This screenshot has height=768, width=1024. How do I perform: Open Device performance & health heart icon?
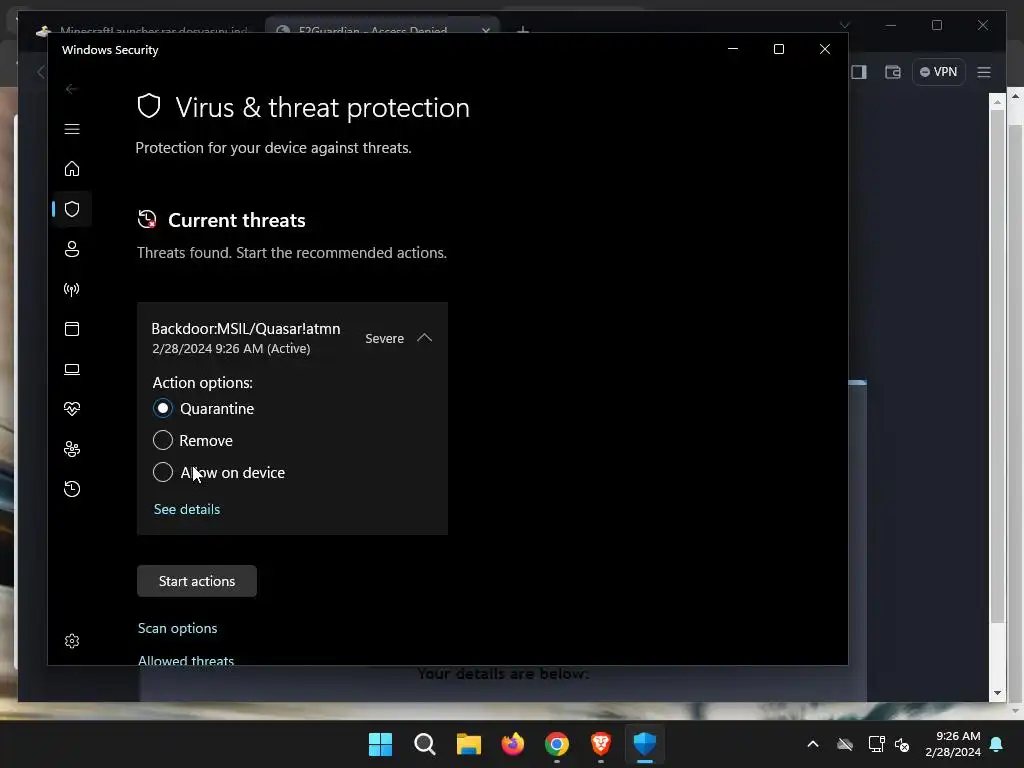click(72, 409)
